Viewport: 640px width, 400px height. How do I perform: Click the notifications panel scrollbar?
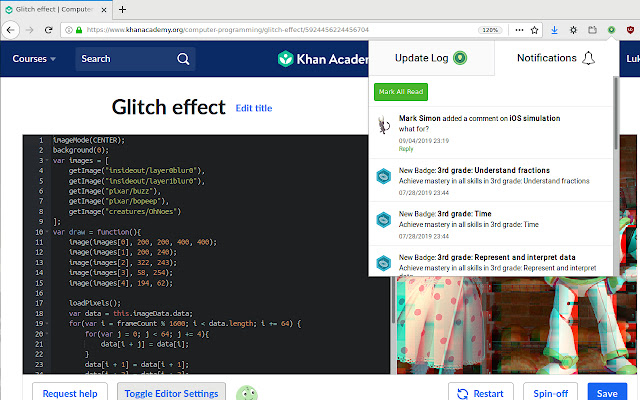(x=616, y=113)
